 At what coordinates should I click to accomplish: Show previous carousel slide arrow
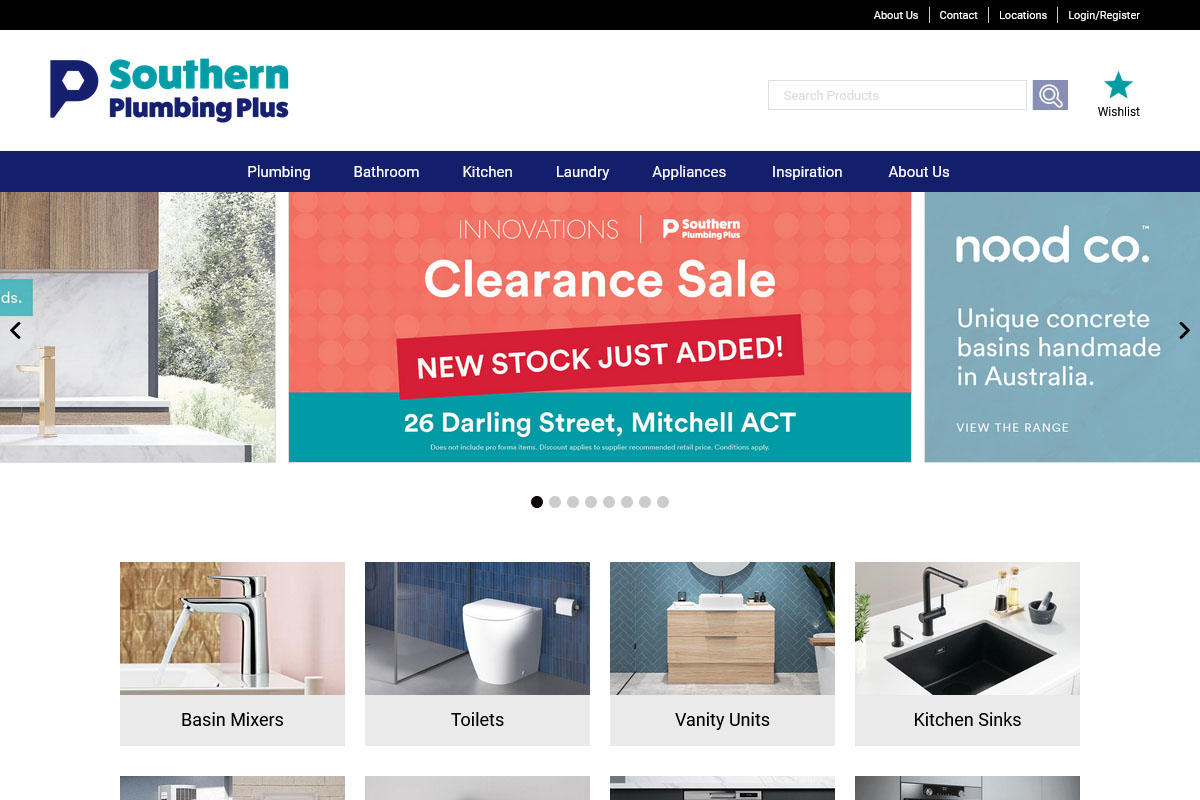pyautogui.click(x=15, y=330)
